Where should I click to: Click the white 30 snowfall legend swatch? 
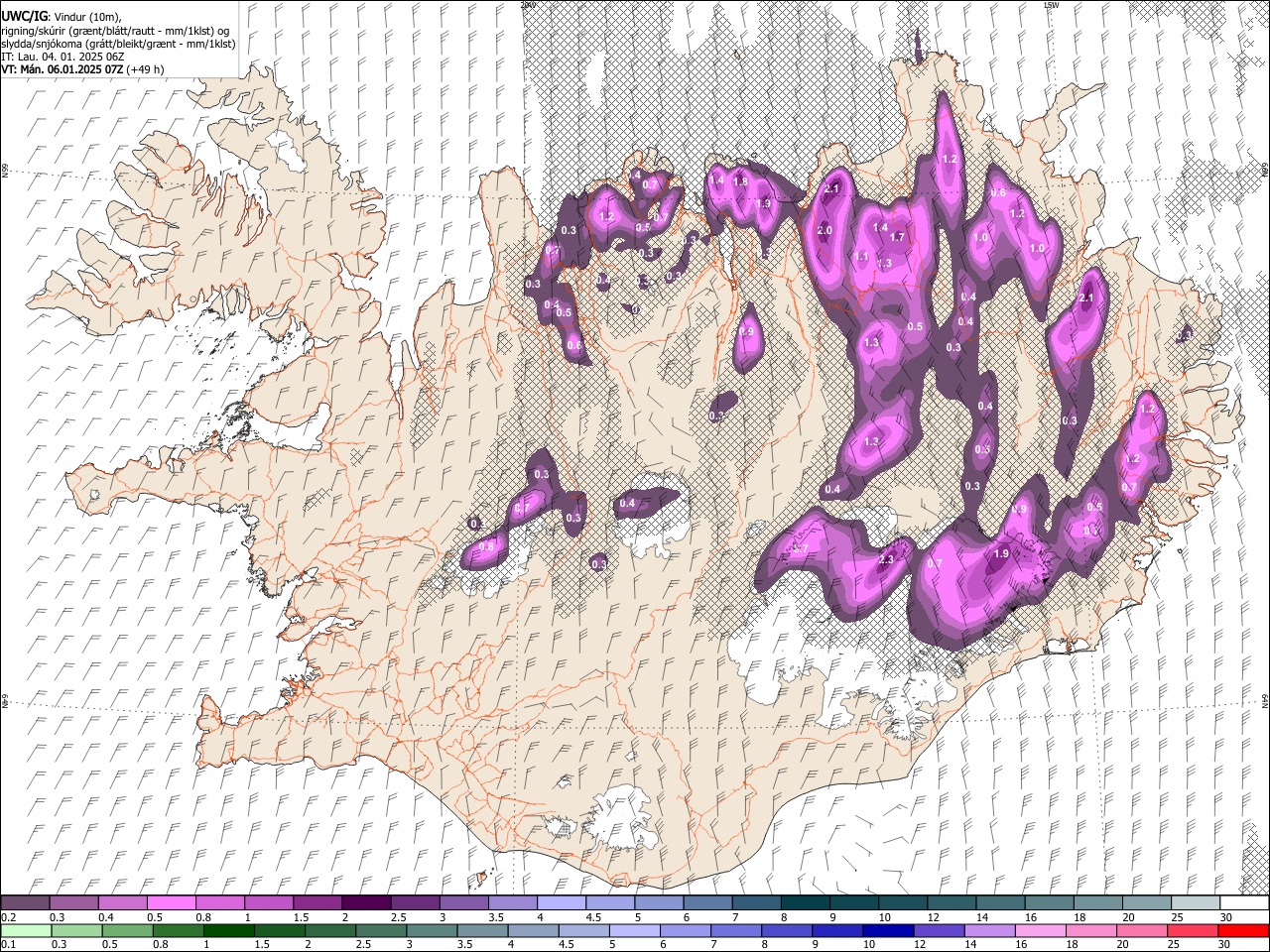point(1244,903)
